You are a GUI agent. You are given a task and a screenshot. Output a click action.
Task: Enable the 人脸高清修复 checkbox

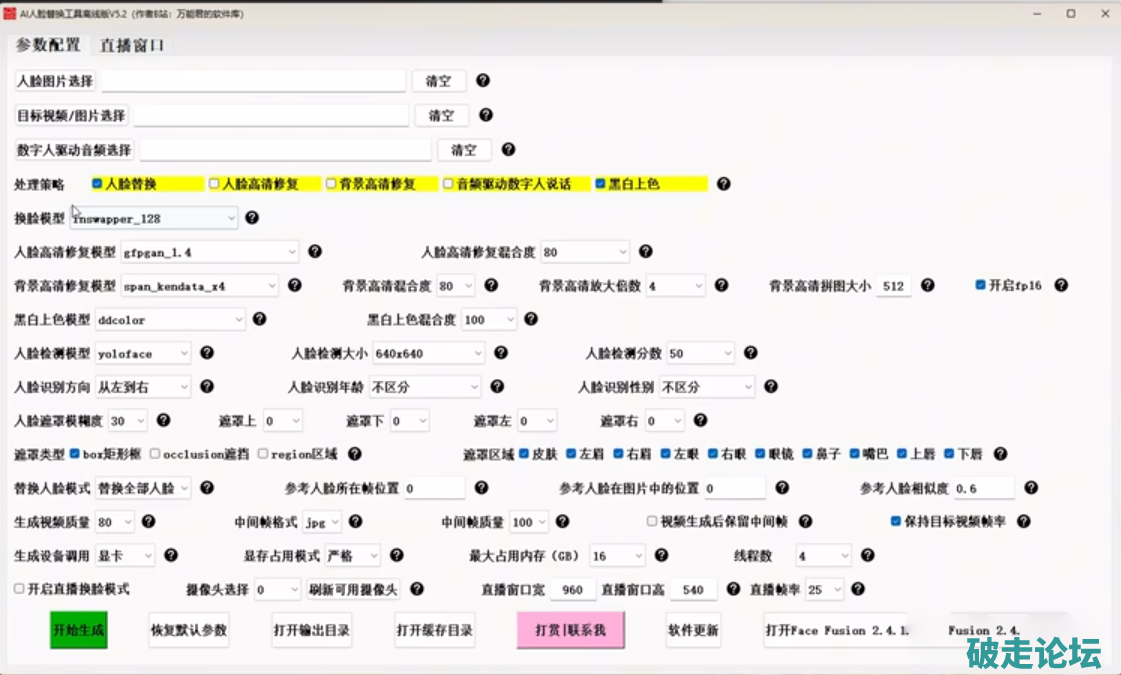coord(214,184)
